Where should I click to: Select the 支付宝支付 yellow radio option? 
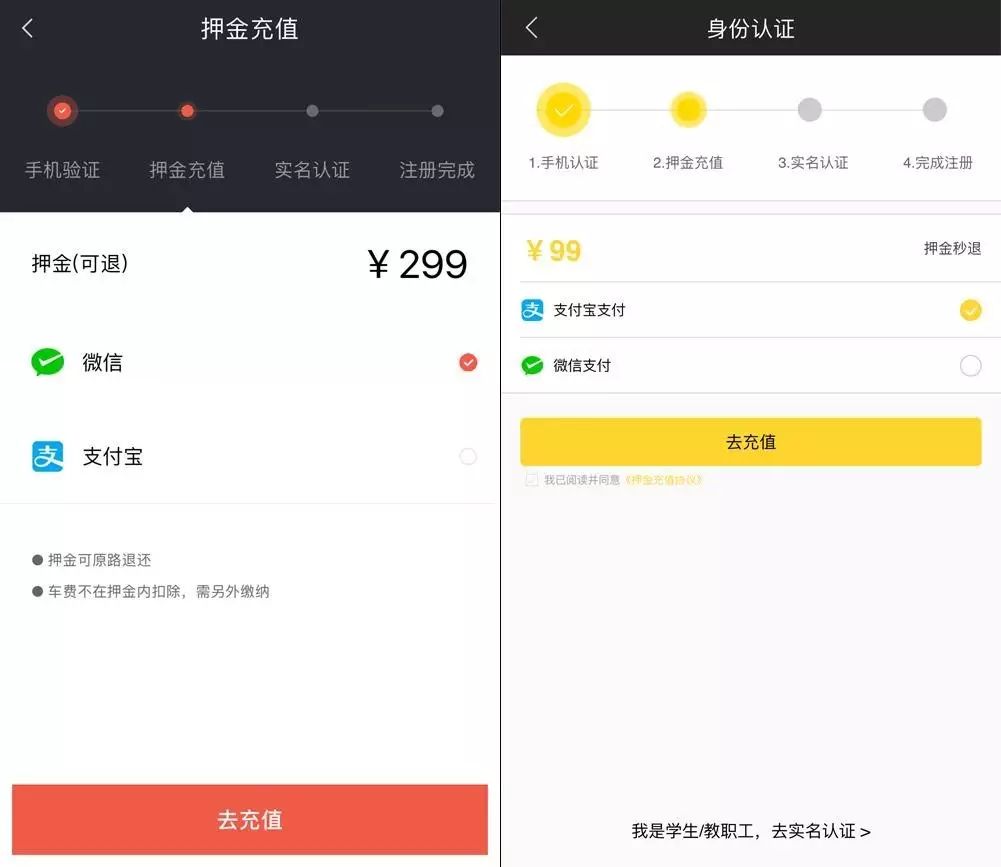[970, 310]
